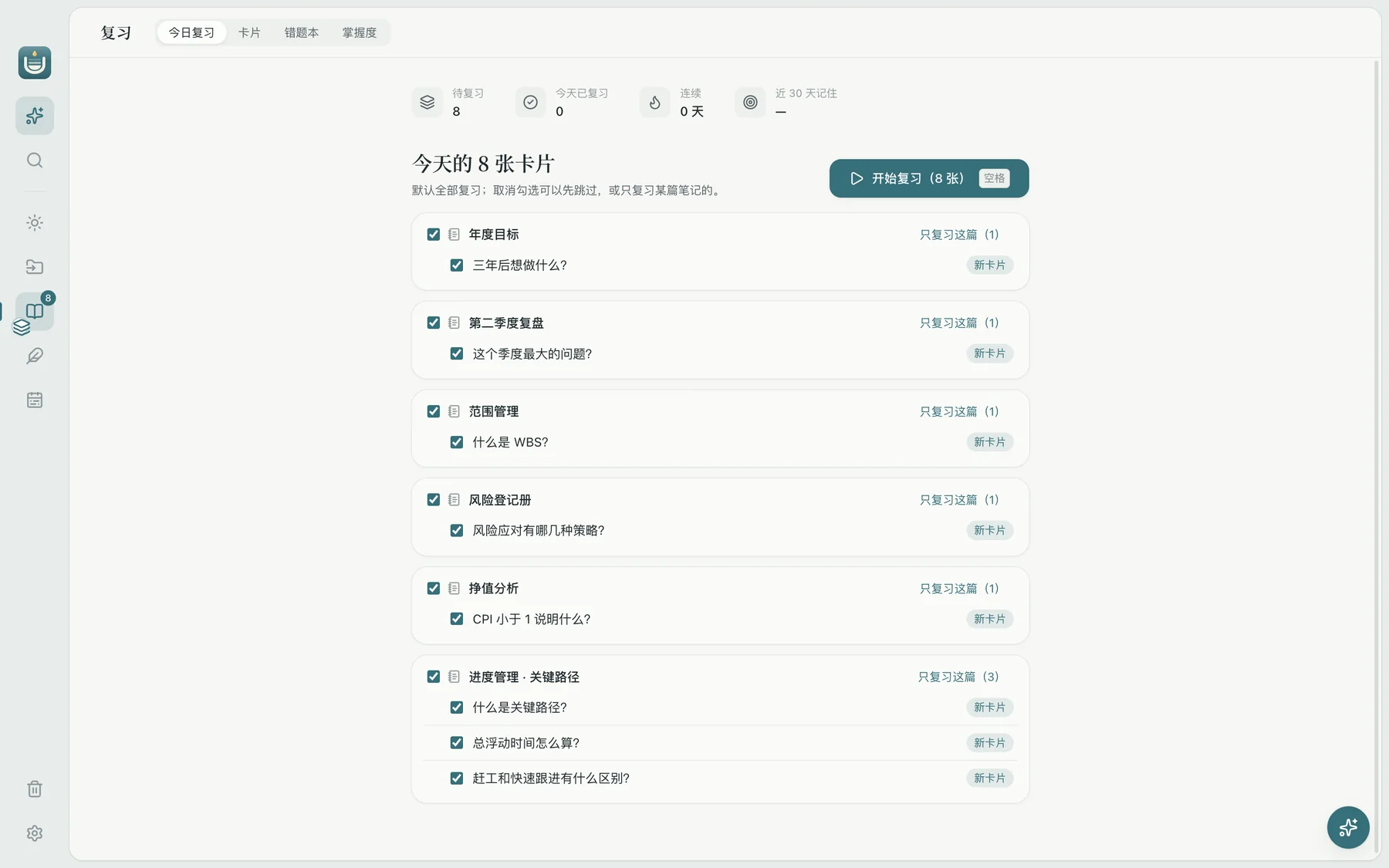Screen dimensions: 1389x868
Task: Click the app logo icon in sidebar
Action: (x=35, y=62)
